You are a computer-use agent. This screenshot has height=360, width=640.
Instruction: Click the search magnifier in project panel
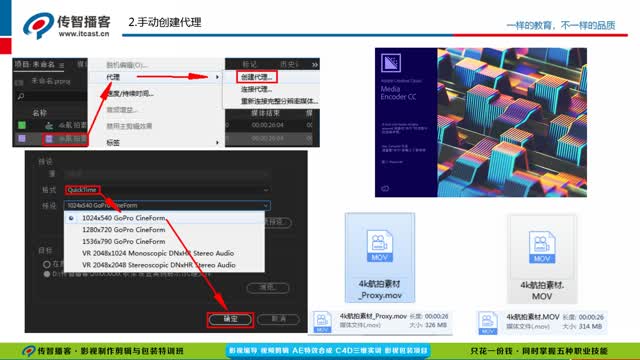(21, 96)
